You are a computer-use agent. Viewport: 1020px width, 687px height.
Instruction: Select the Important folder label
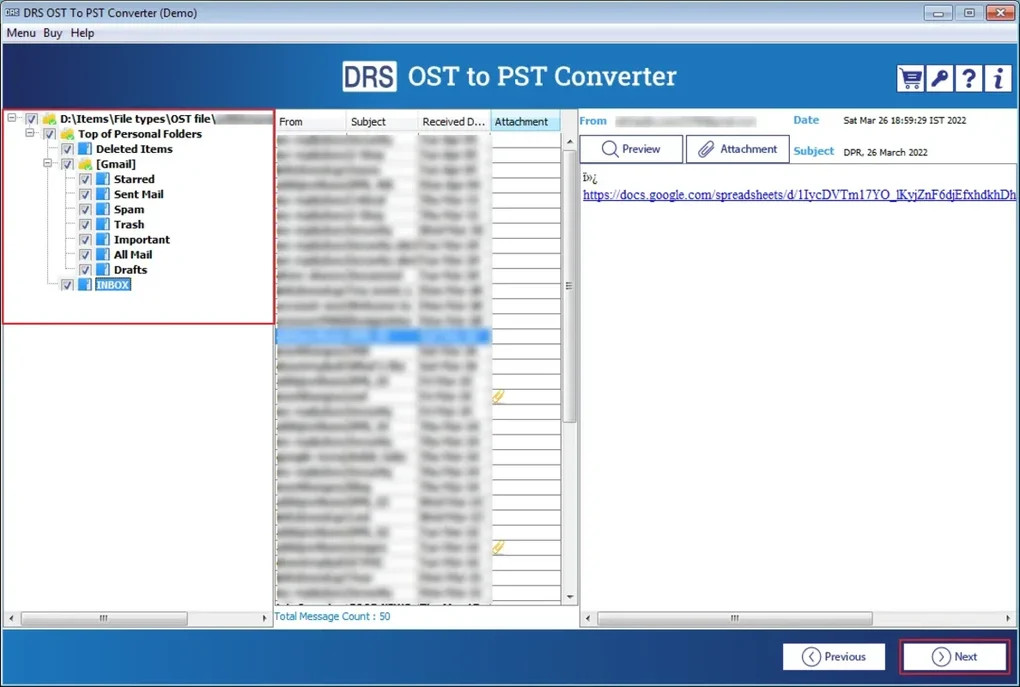pos(142,239)
